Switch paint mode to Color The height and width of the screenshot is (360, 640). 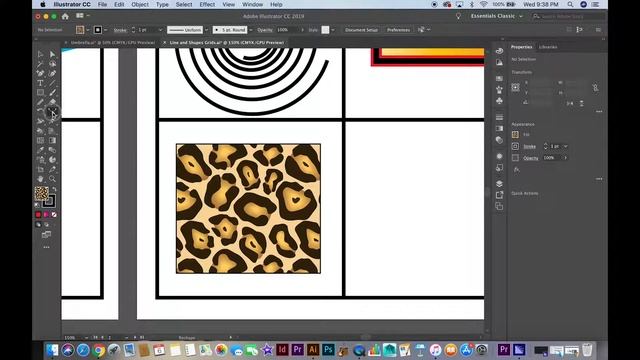38,215
